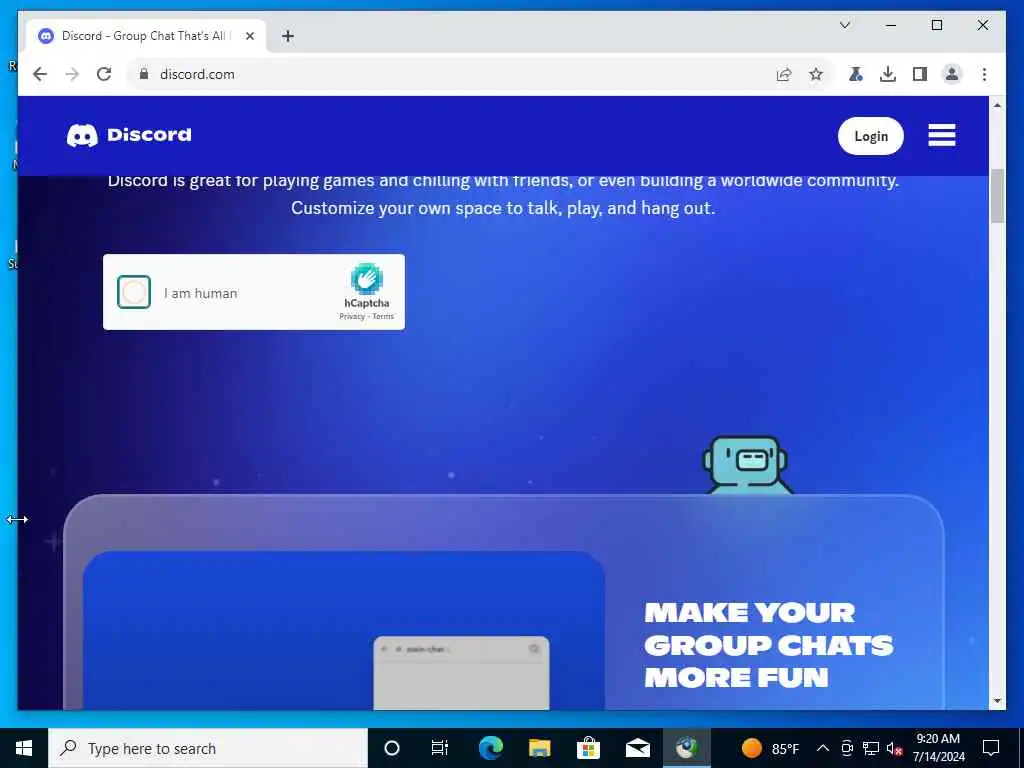Bookmark this tab with the star icon

[816, 74]
